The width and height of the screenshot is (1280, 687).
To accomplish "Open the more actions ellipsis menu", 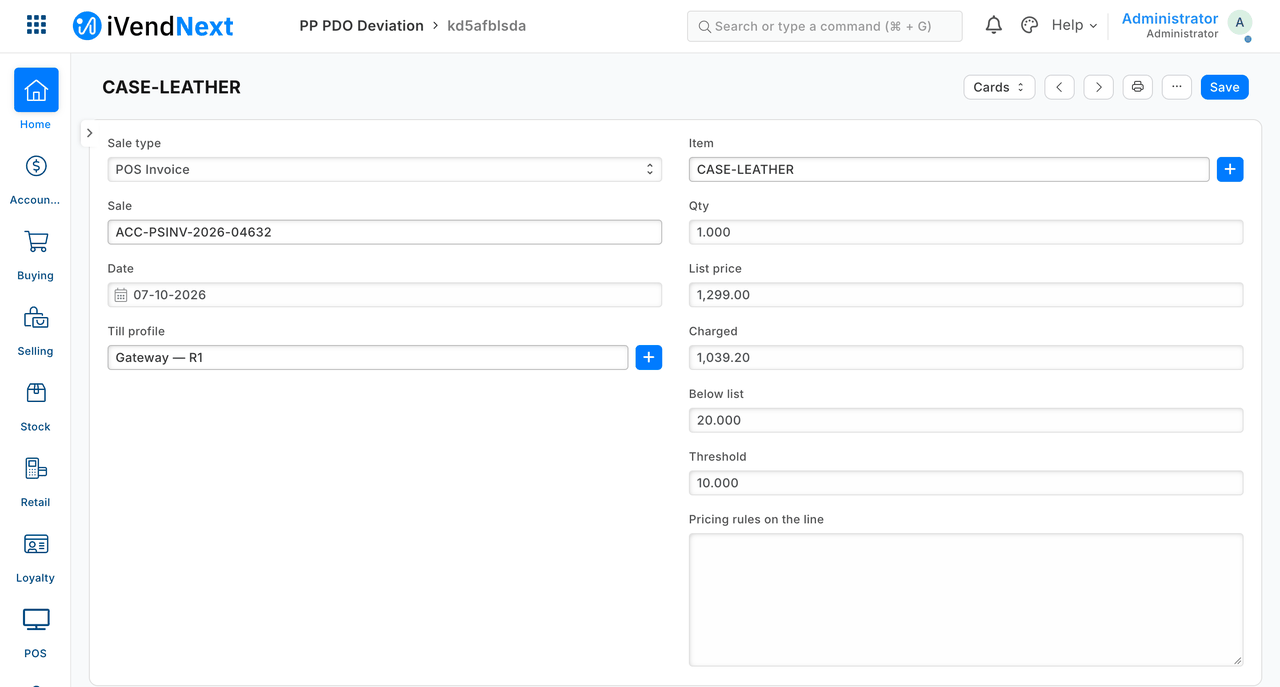I will pos(1177,87).
